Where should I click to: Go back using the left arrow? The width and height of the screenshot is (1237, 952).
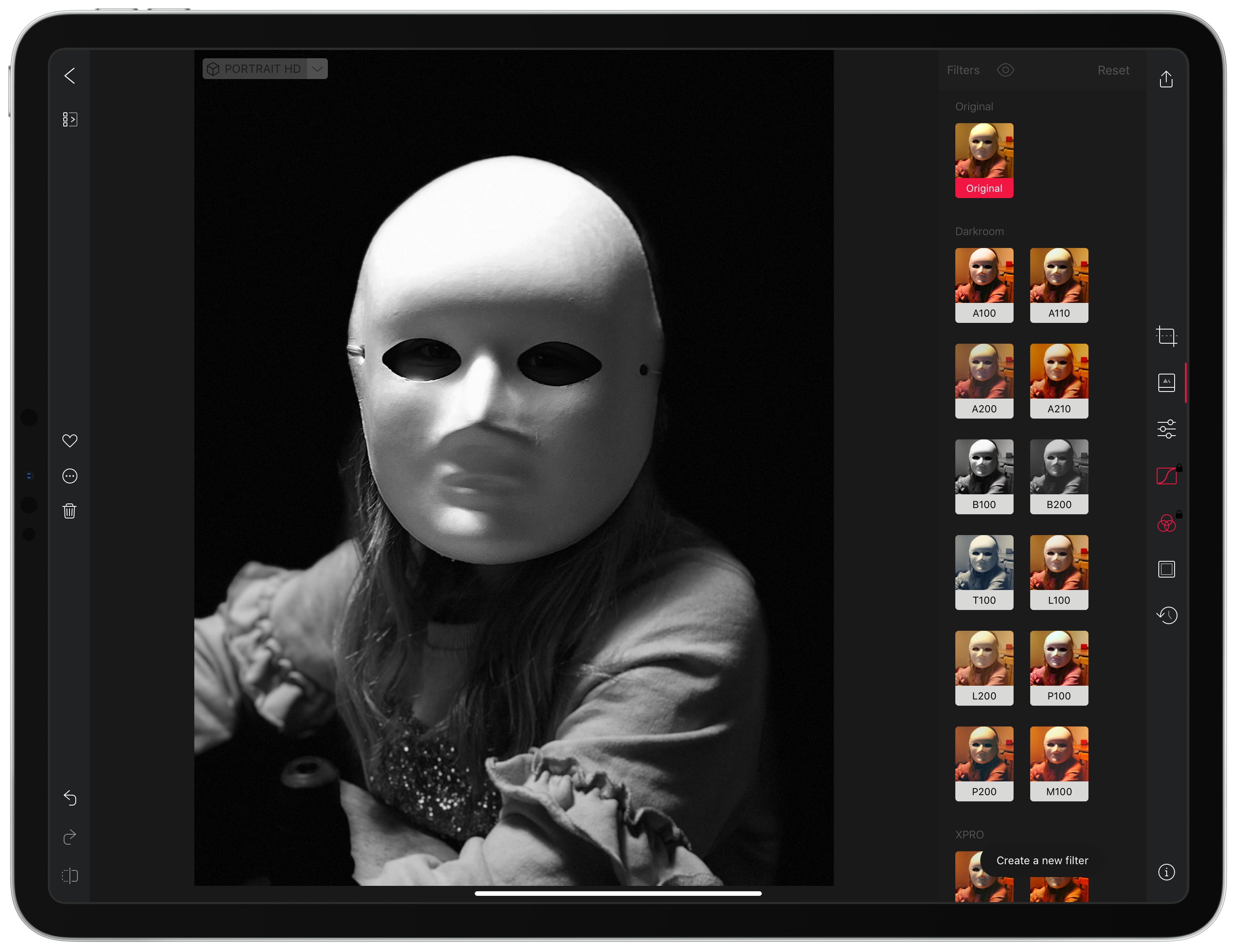[x=69, y=76]
